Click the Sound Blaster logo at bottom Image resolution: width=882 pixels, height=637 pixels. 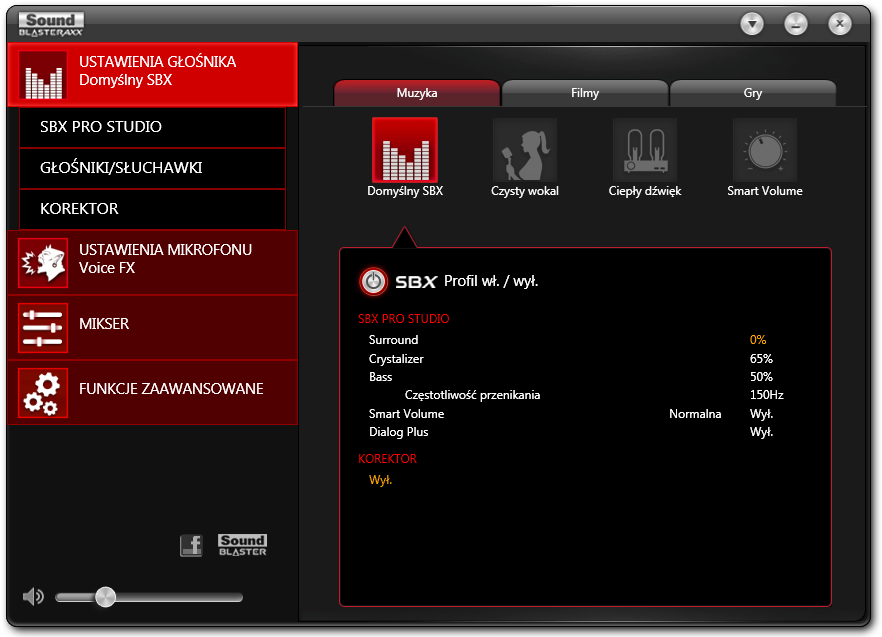tap(242, 545)
